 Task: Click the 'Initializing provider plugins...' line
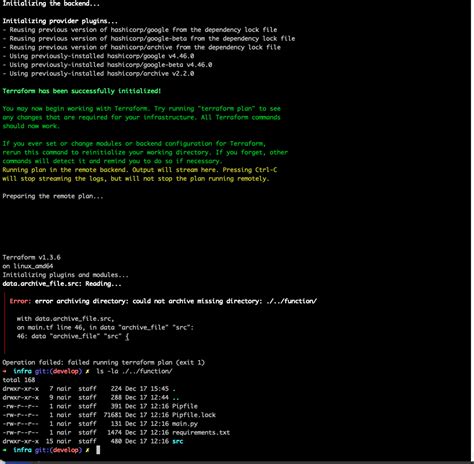(x=60, y=21)
